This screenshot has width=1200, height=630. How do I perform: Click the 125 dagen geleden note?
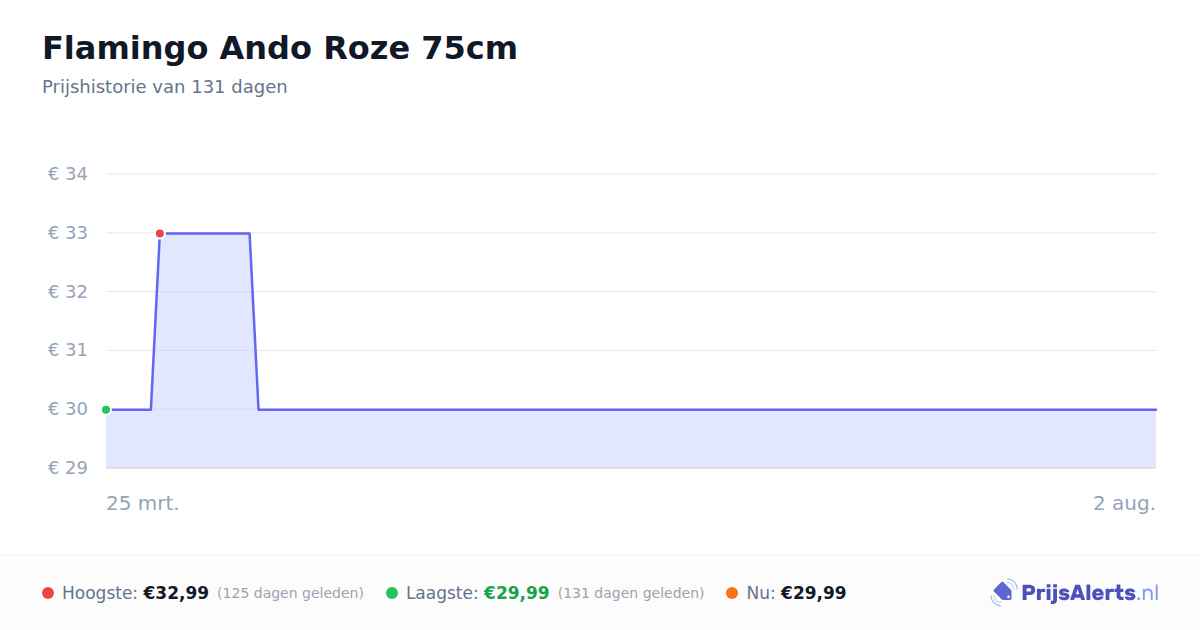tap(290, 593)
